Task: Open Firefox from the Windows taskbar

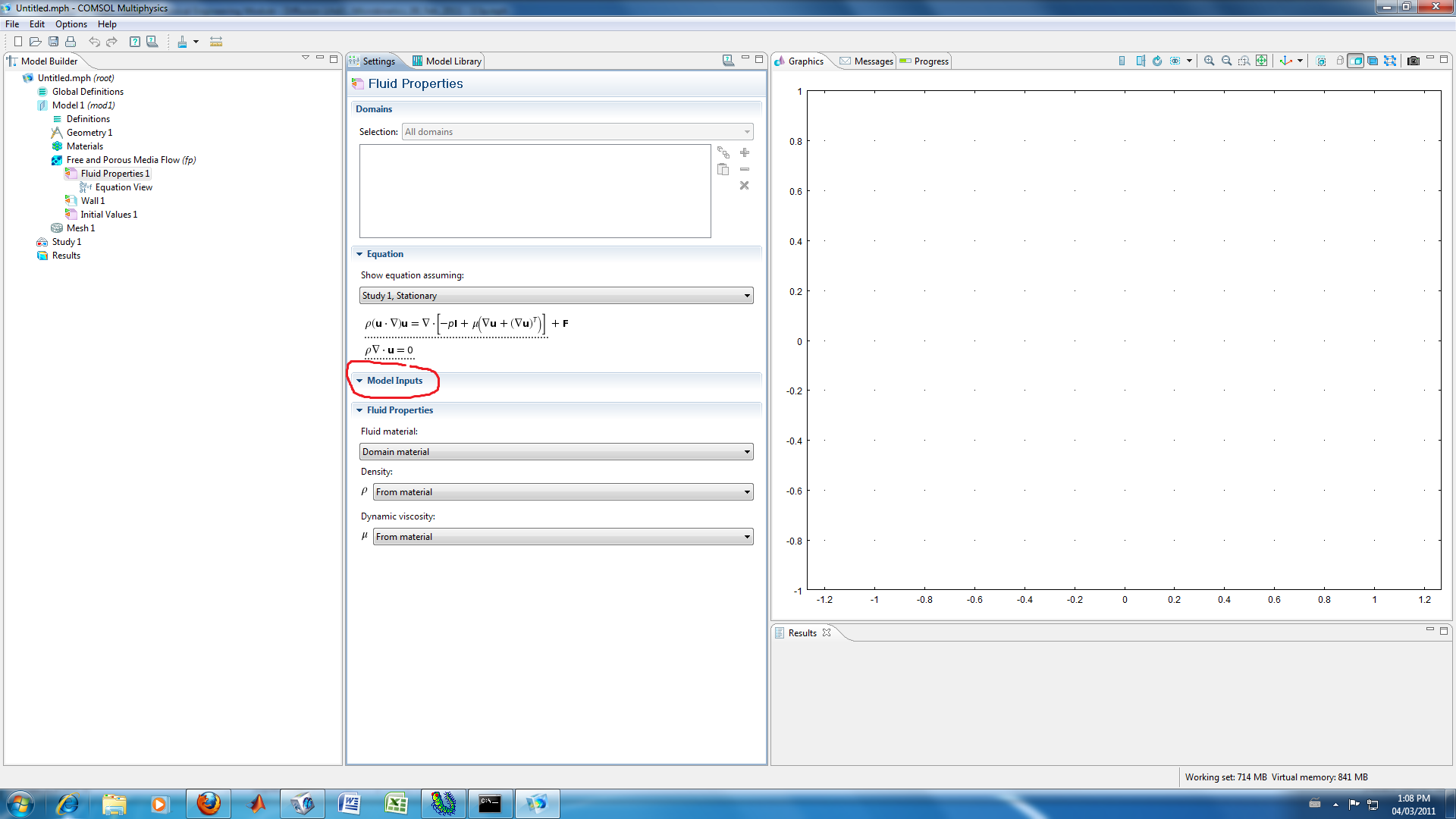Action: (208, 803)
